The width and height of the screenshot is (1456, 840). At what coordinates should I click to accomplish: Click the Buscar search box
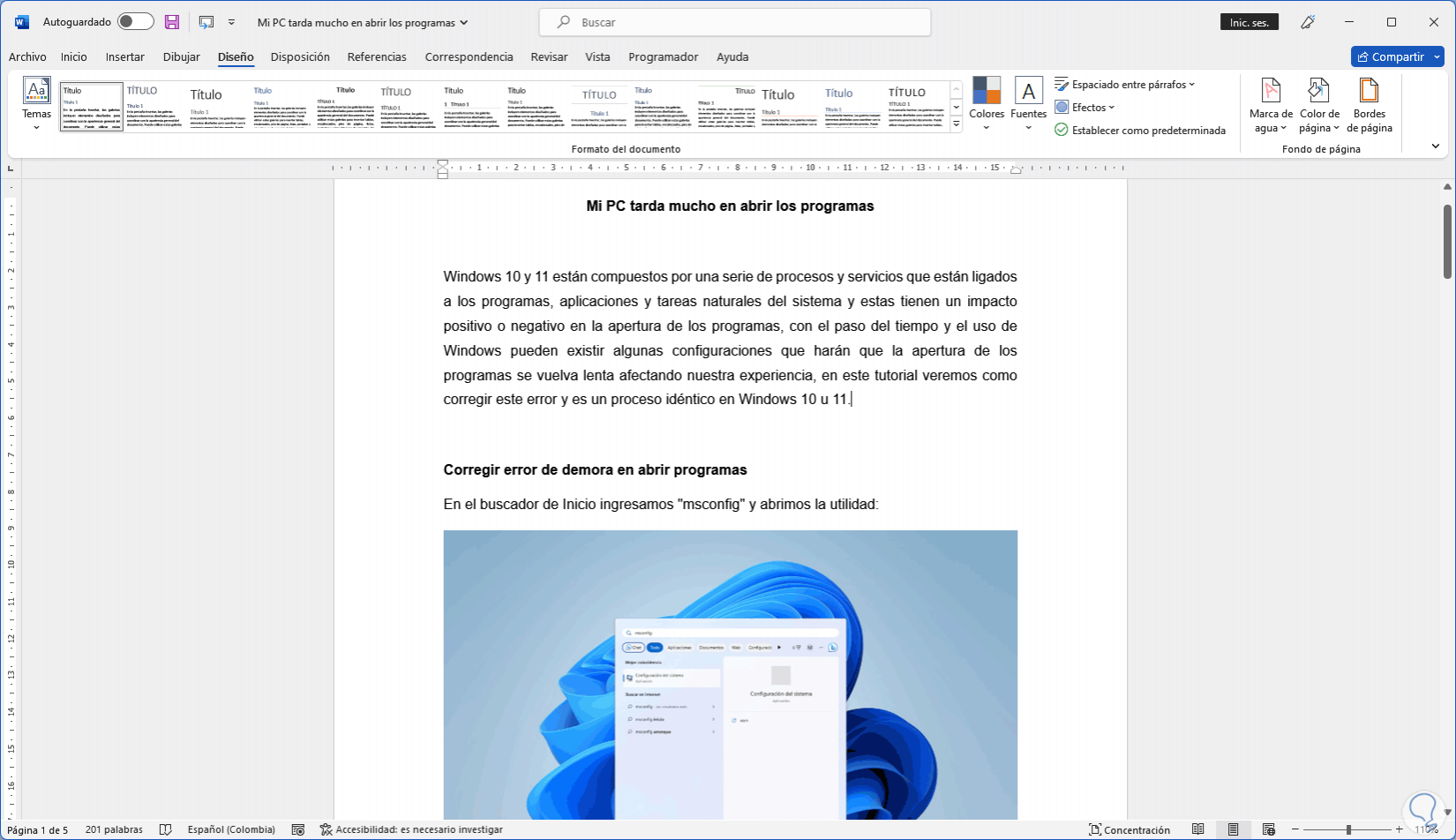(735, 22)
